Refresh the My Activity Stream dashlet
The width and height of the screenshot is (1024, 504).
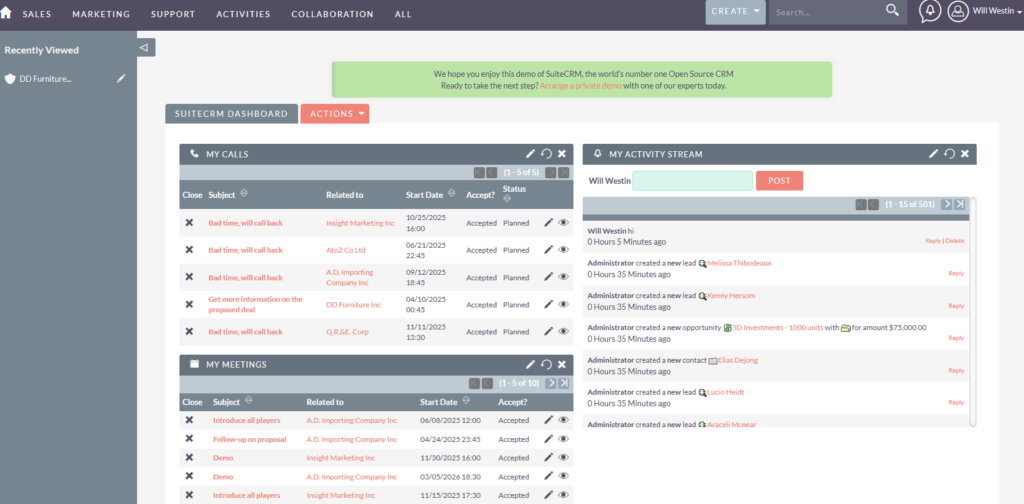(x=950, y=153)
